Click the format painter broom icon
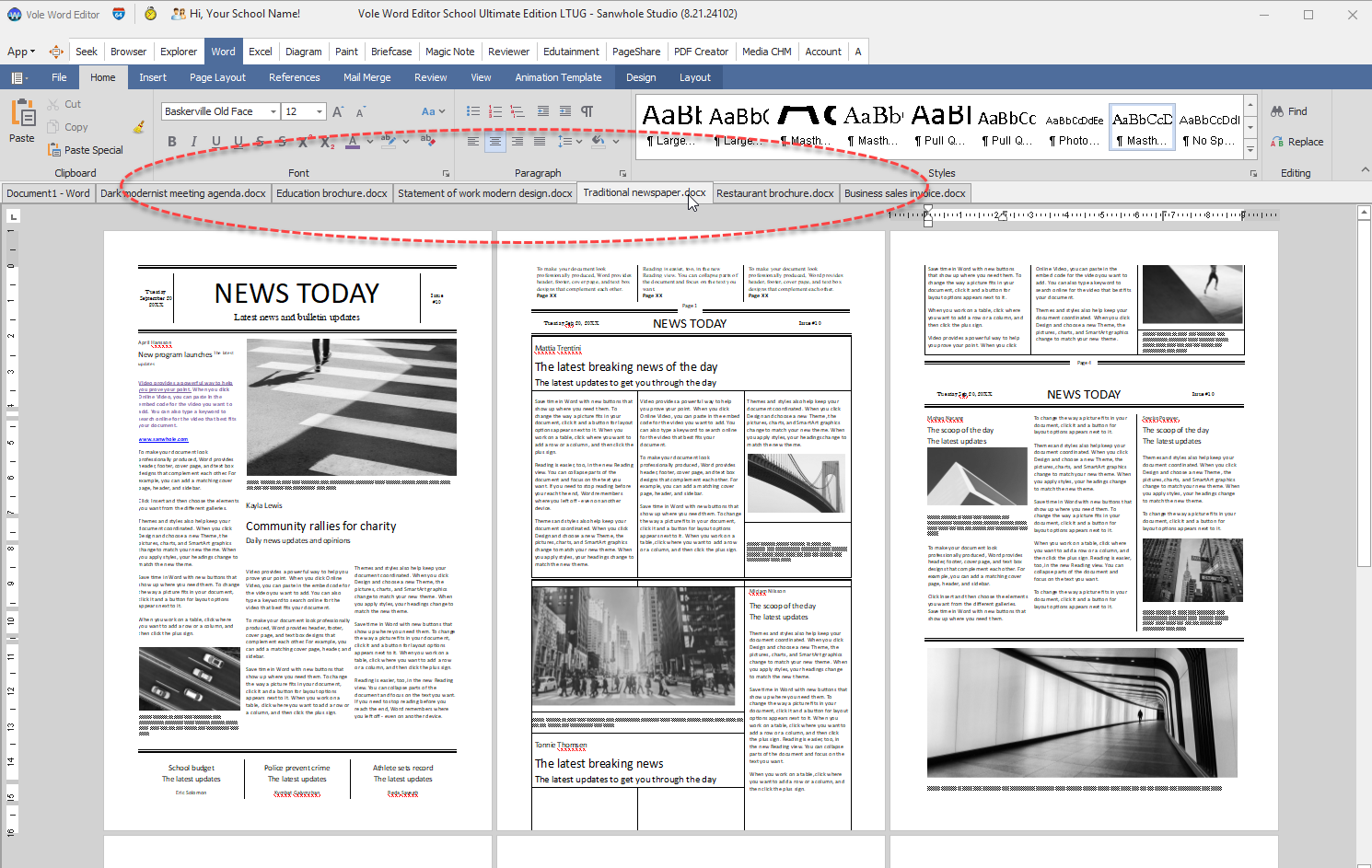The width and height of the screenshot is (1372, 868). (x=139, y=127)
